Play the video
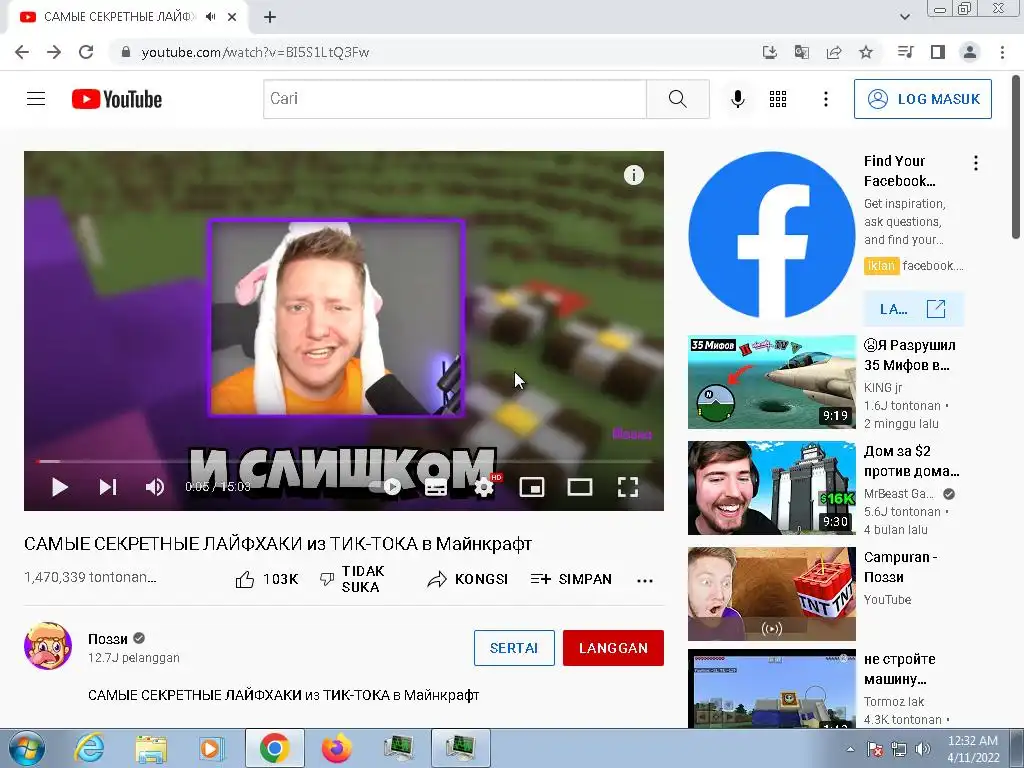The image size is (1024, 768). point(59,487)
